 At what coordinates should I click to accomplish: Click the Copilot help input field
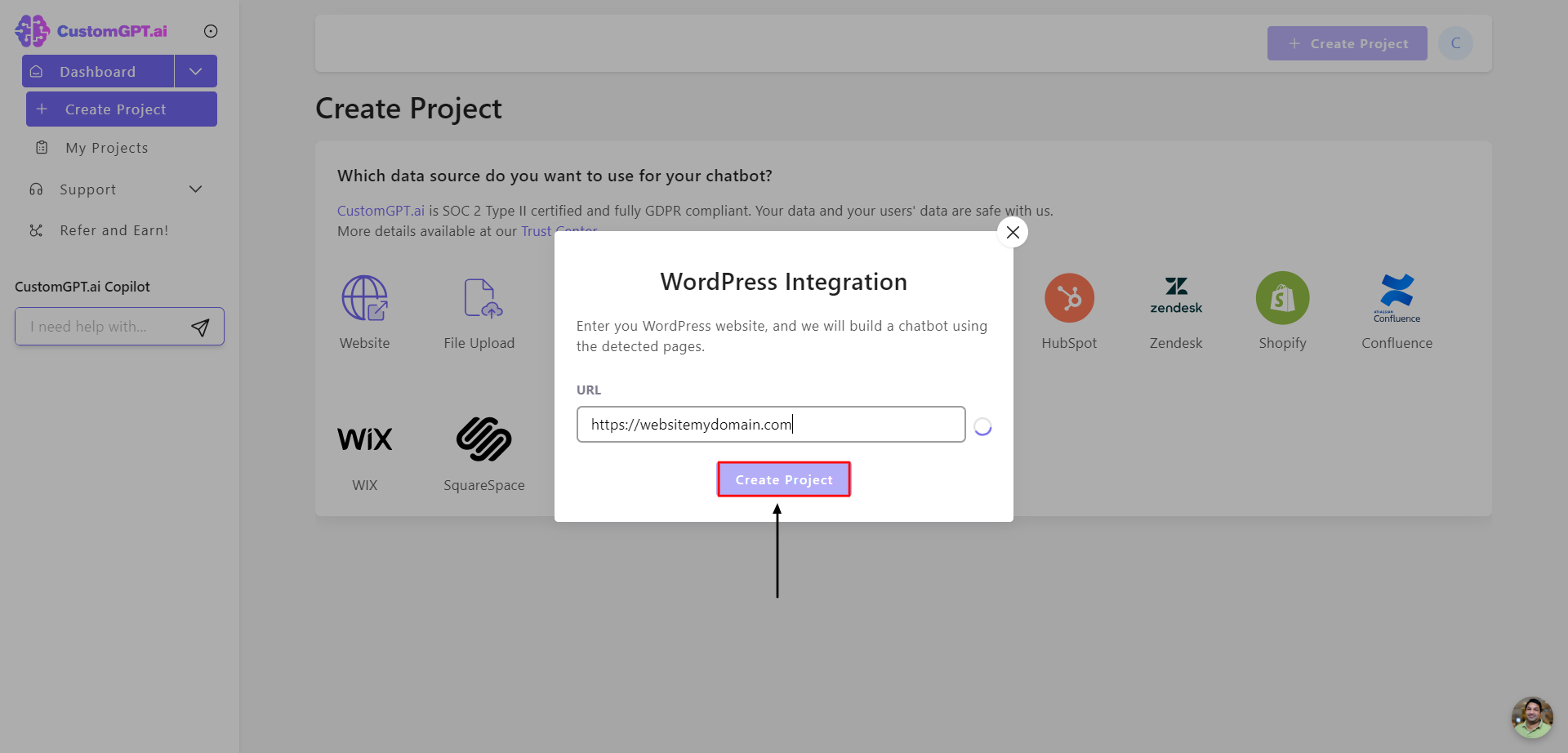click(105, 327)
